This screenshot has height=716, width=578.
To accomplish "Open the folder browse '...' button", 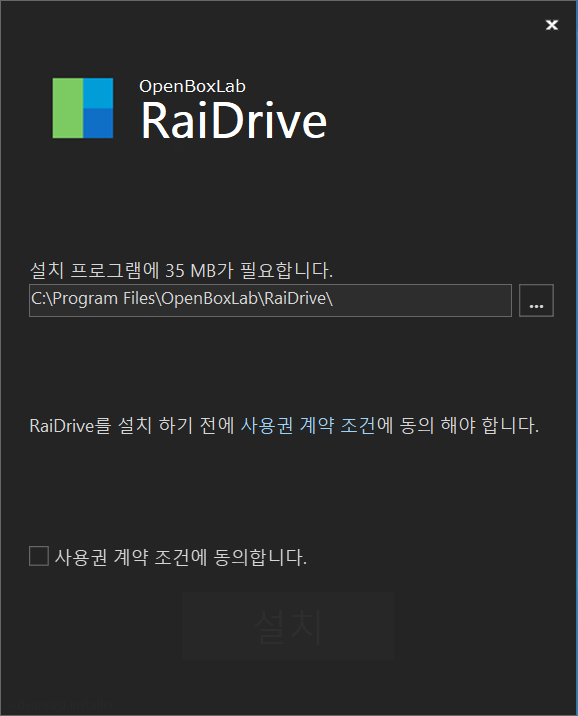I will tap(536, 300).
